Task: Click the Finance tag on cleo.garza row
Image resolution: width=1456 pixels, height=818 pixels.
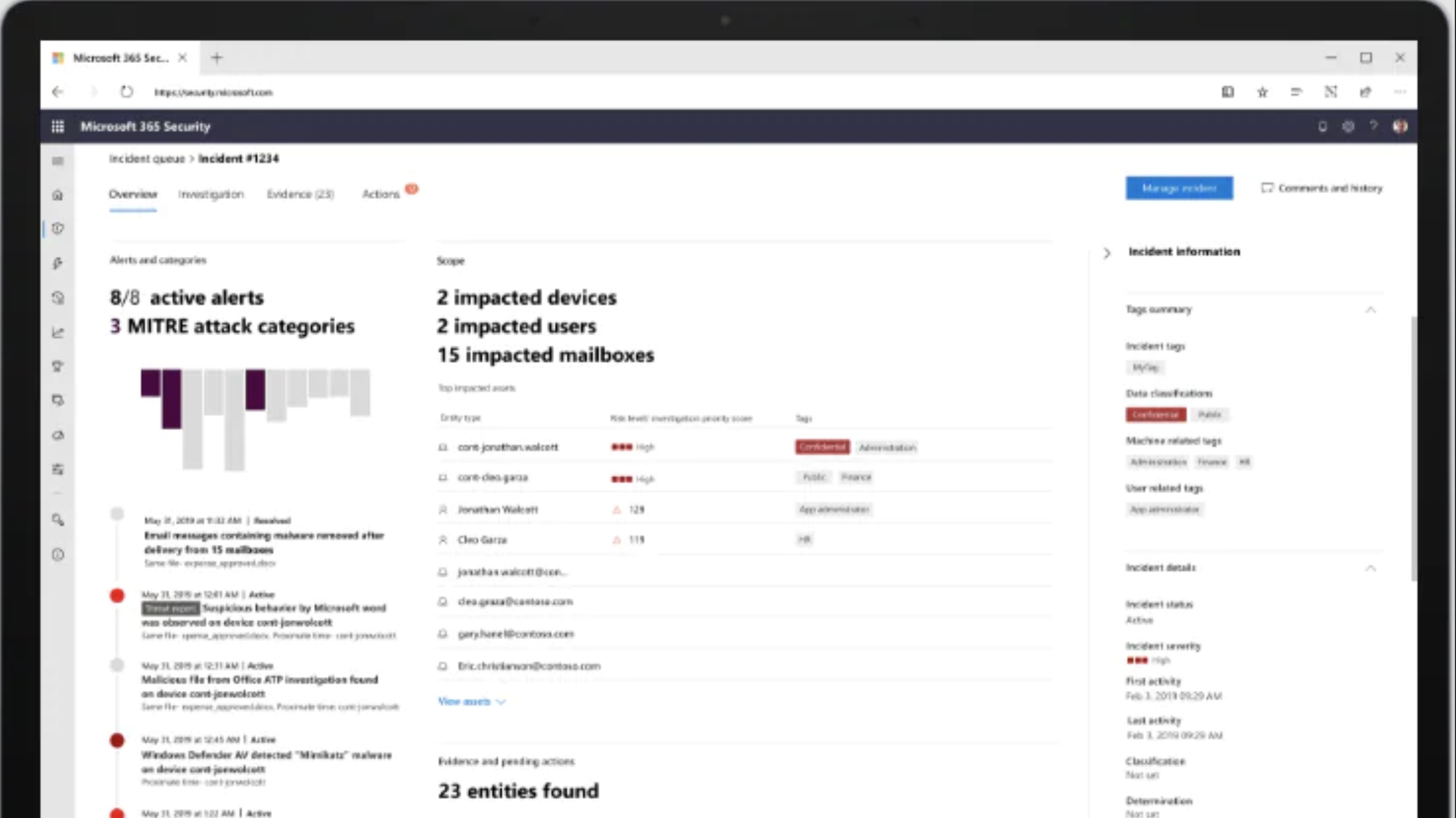Action: (x=856, y=477)
